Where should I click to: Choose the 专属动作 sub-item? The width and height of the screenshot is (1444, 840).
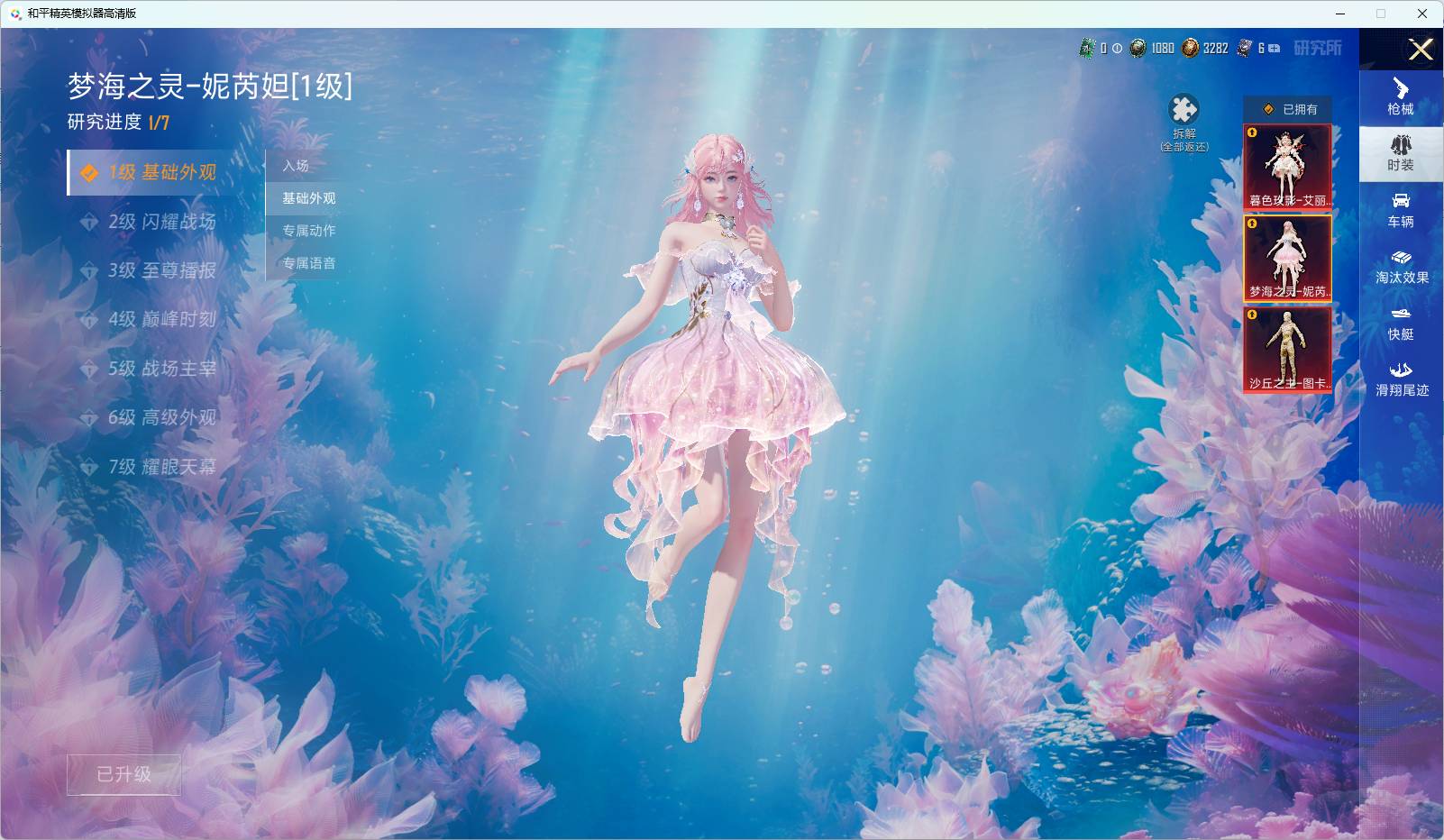point(309,231)
